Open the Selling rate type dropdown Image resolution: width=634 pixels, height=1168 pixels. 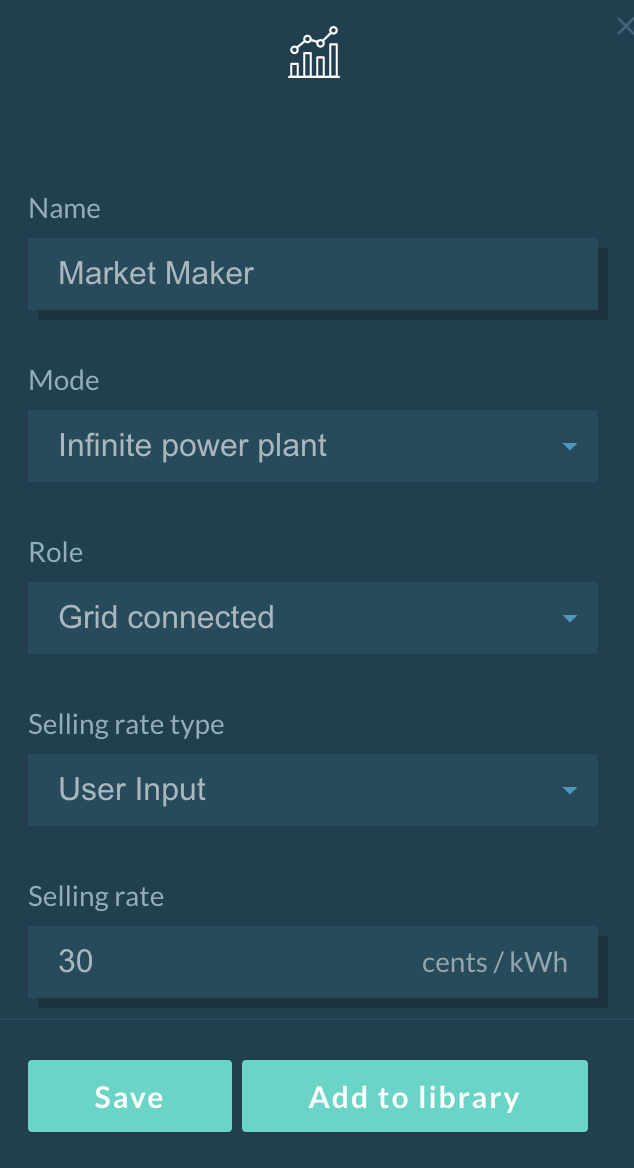coord(313,790)
